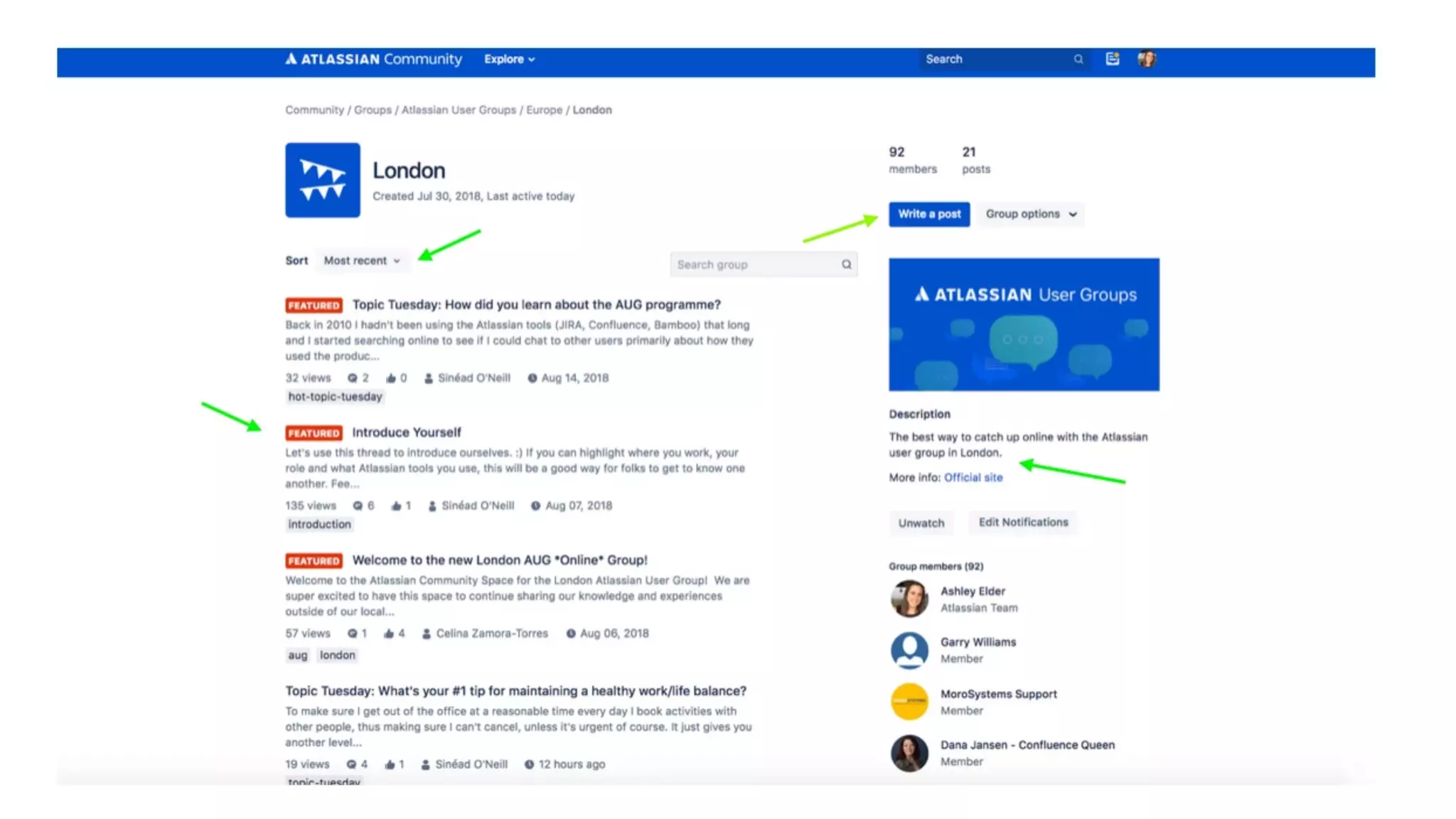Open the Most recent sort dropdown

click(x=362, y=261)
